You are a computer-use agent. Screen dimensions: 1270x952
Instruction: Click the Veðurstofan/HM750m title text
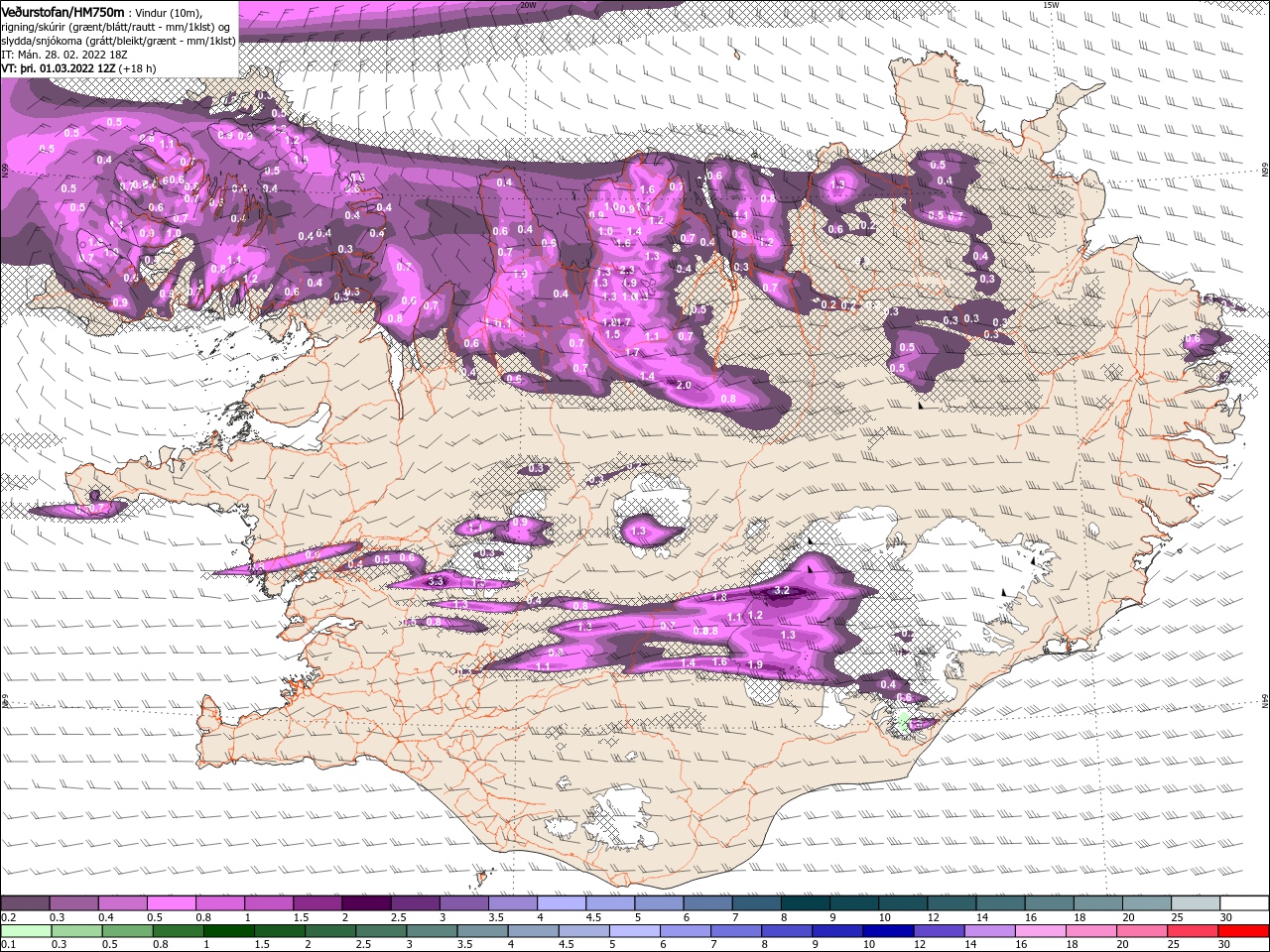coord(63,11)
